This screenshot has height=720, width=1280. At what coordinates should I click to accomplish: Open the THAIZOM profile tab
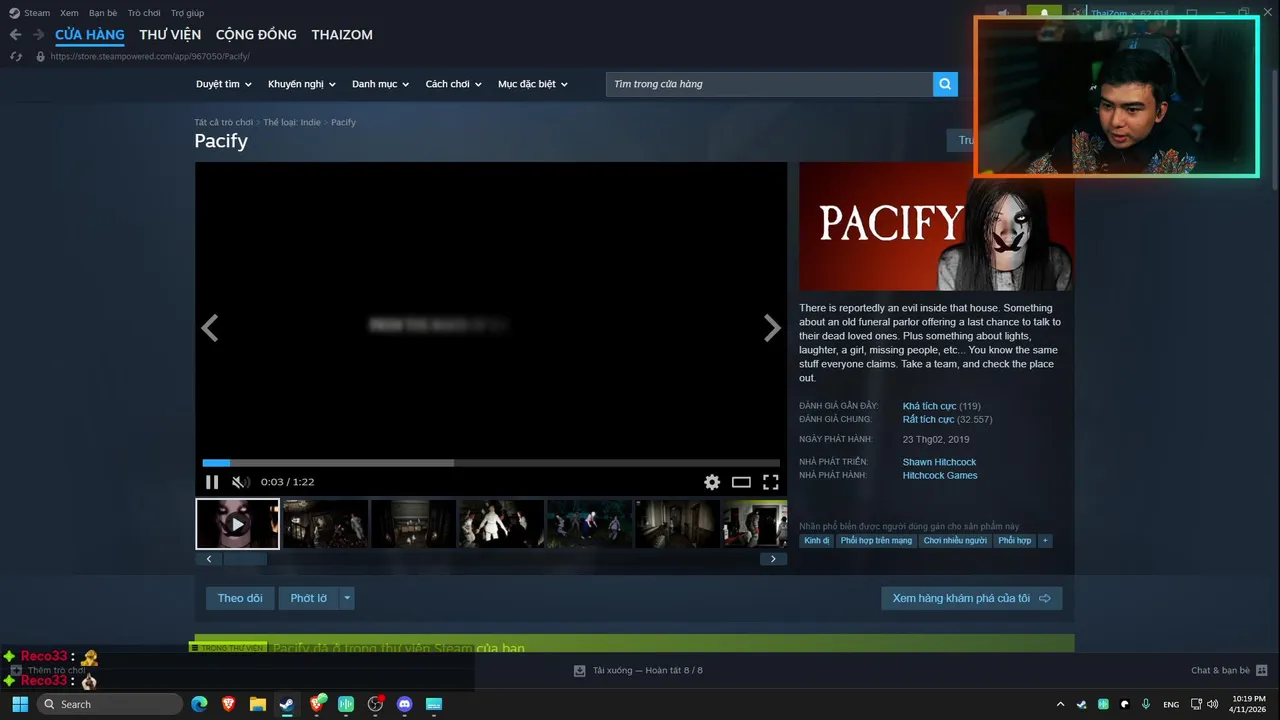pos(342,35)
